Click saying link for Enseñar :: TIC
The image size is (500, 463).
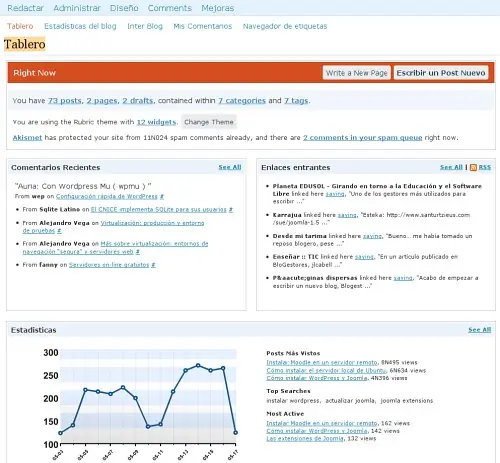point(364,257)
